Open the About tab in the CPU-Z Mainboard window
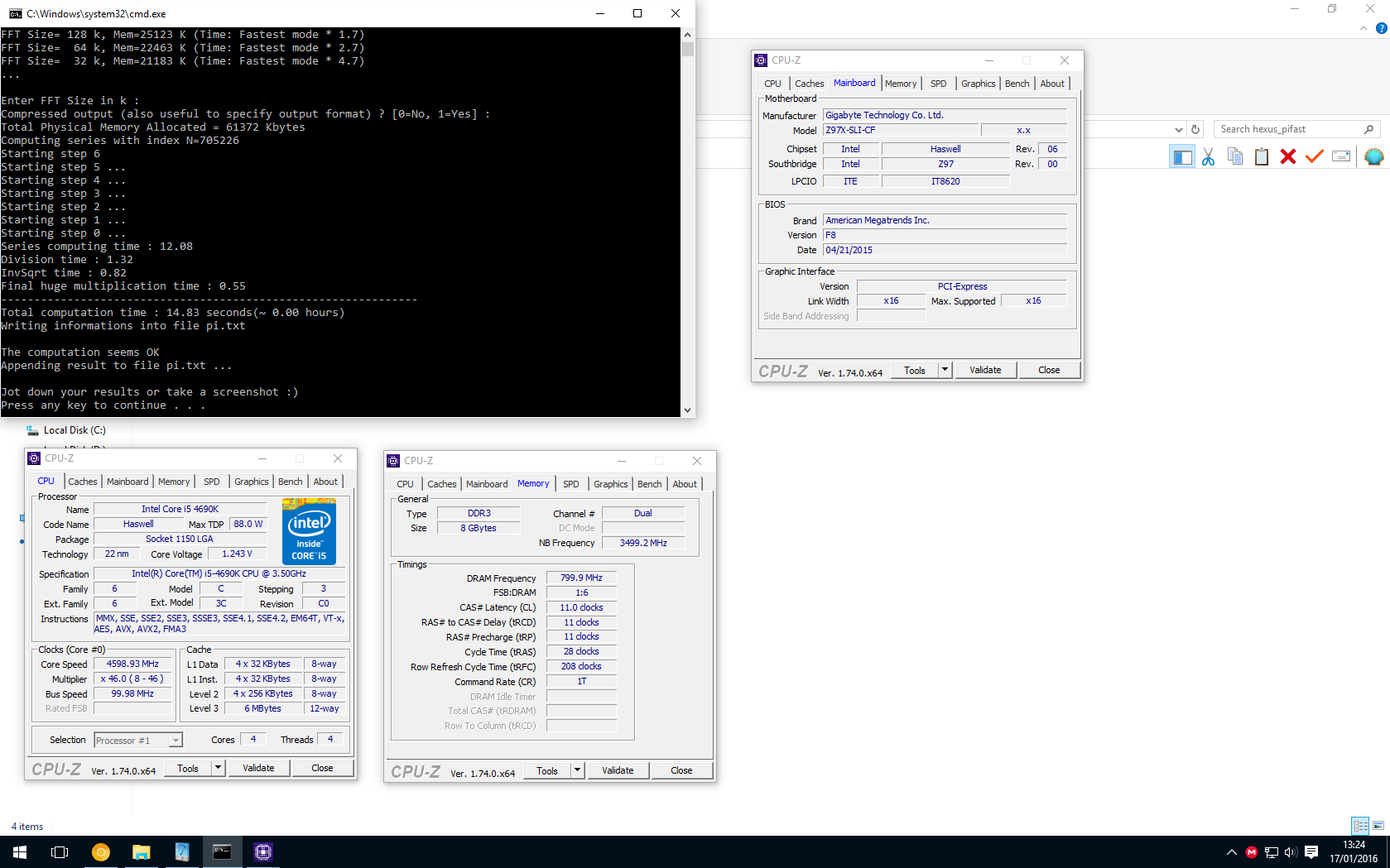1390x868 pixels. pyautogui.click(x=1052, y=84)
